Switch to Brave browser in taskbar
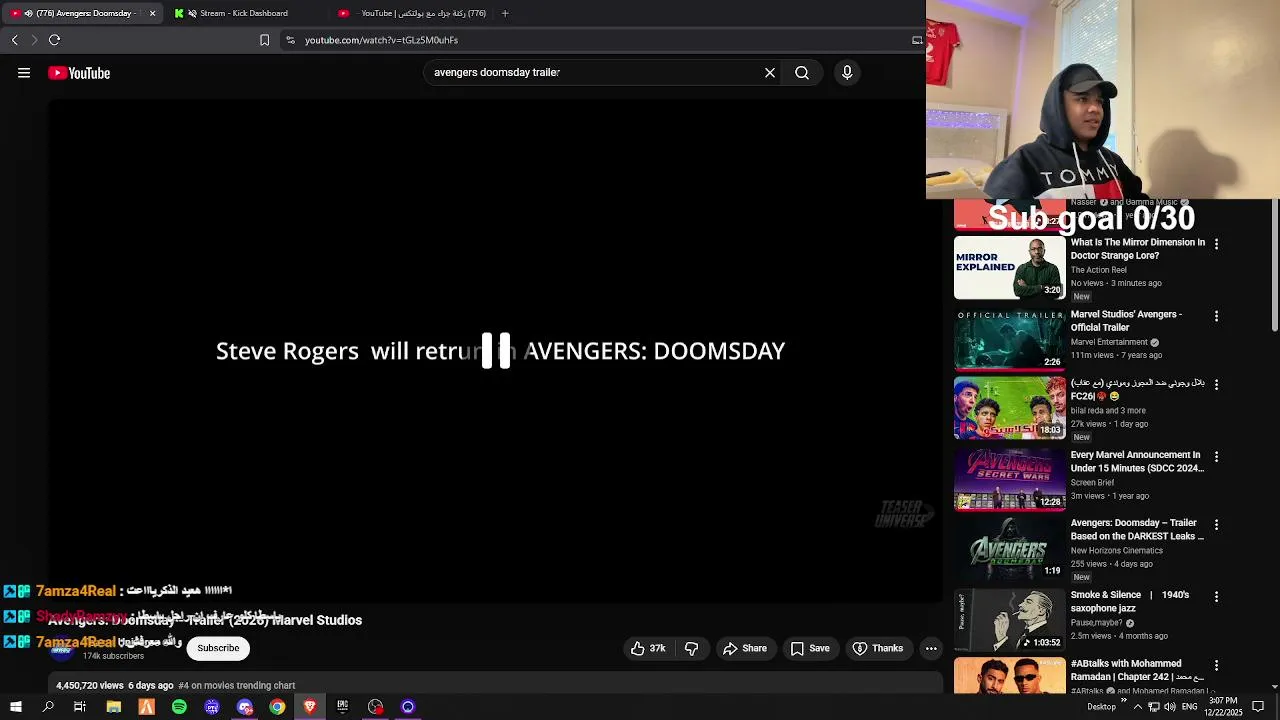1280x720 pixels. click(310, 707)
